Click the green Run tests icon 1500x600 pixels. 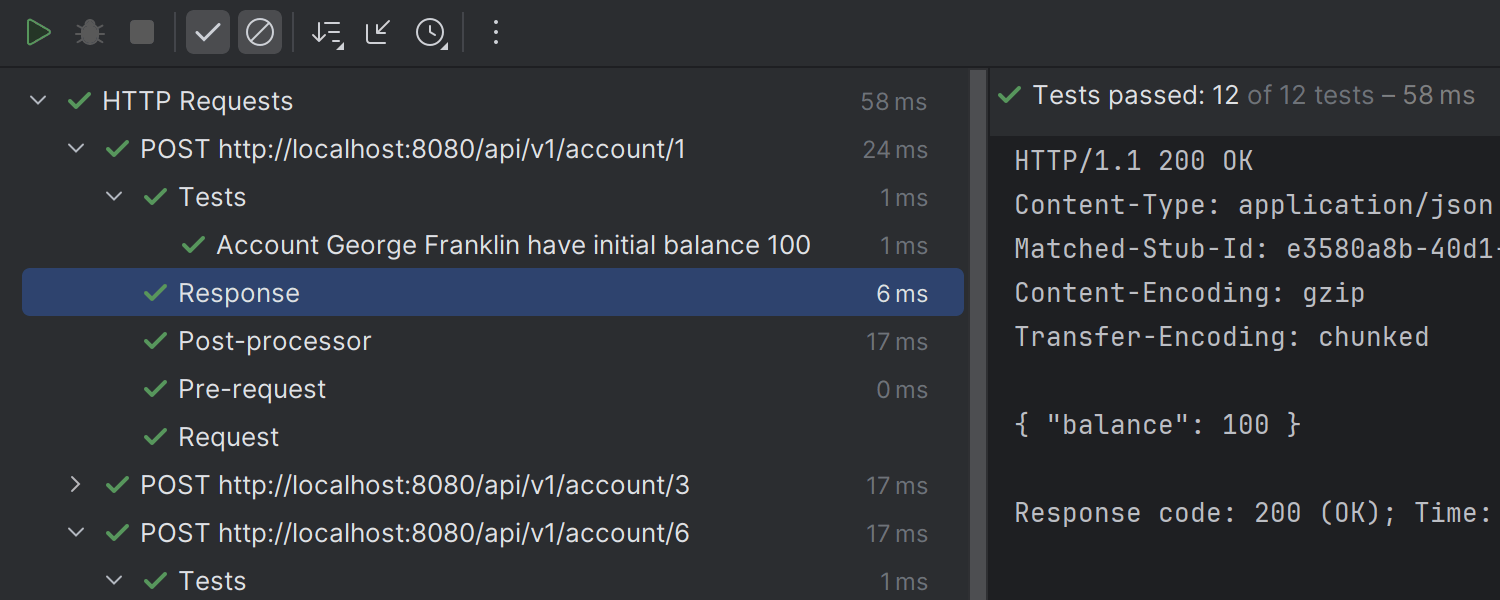38,33
